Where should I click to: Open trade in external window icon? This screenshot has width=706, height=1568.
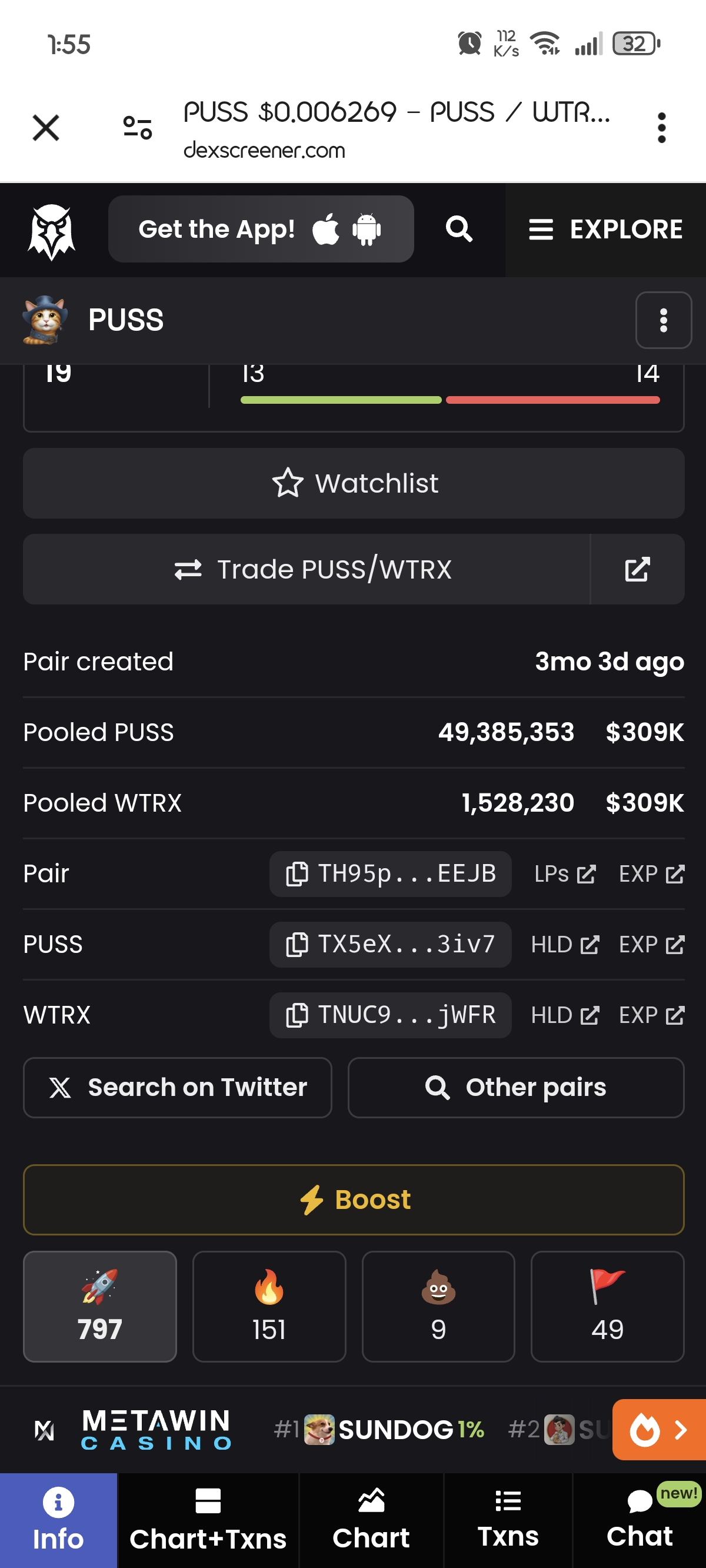(x=637, y=569)
